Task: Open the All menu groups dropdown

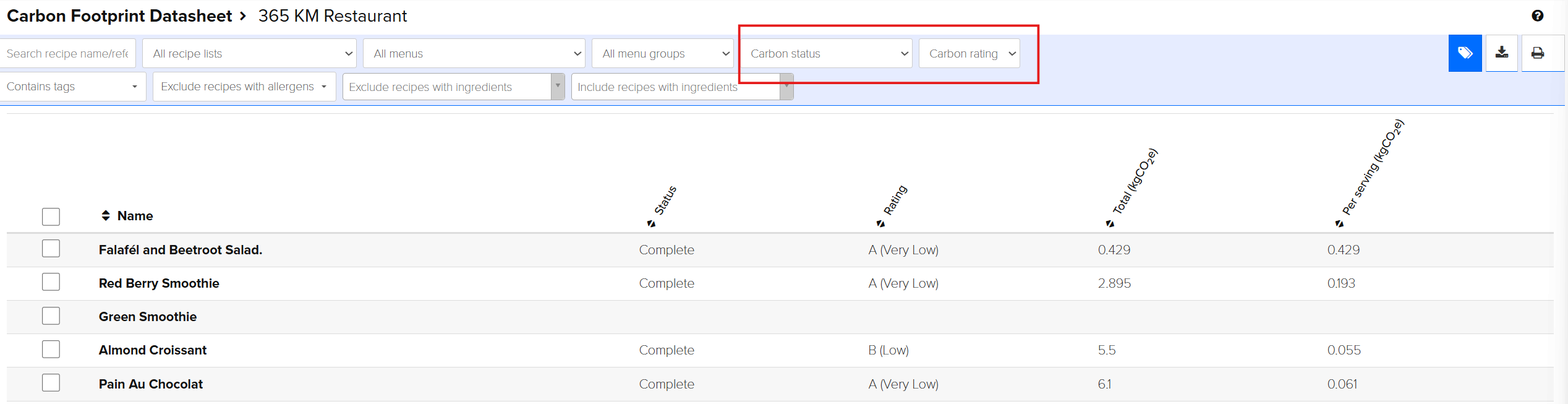Action: [x=662, y=54]
